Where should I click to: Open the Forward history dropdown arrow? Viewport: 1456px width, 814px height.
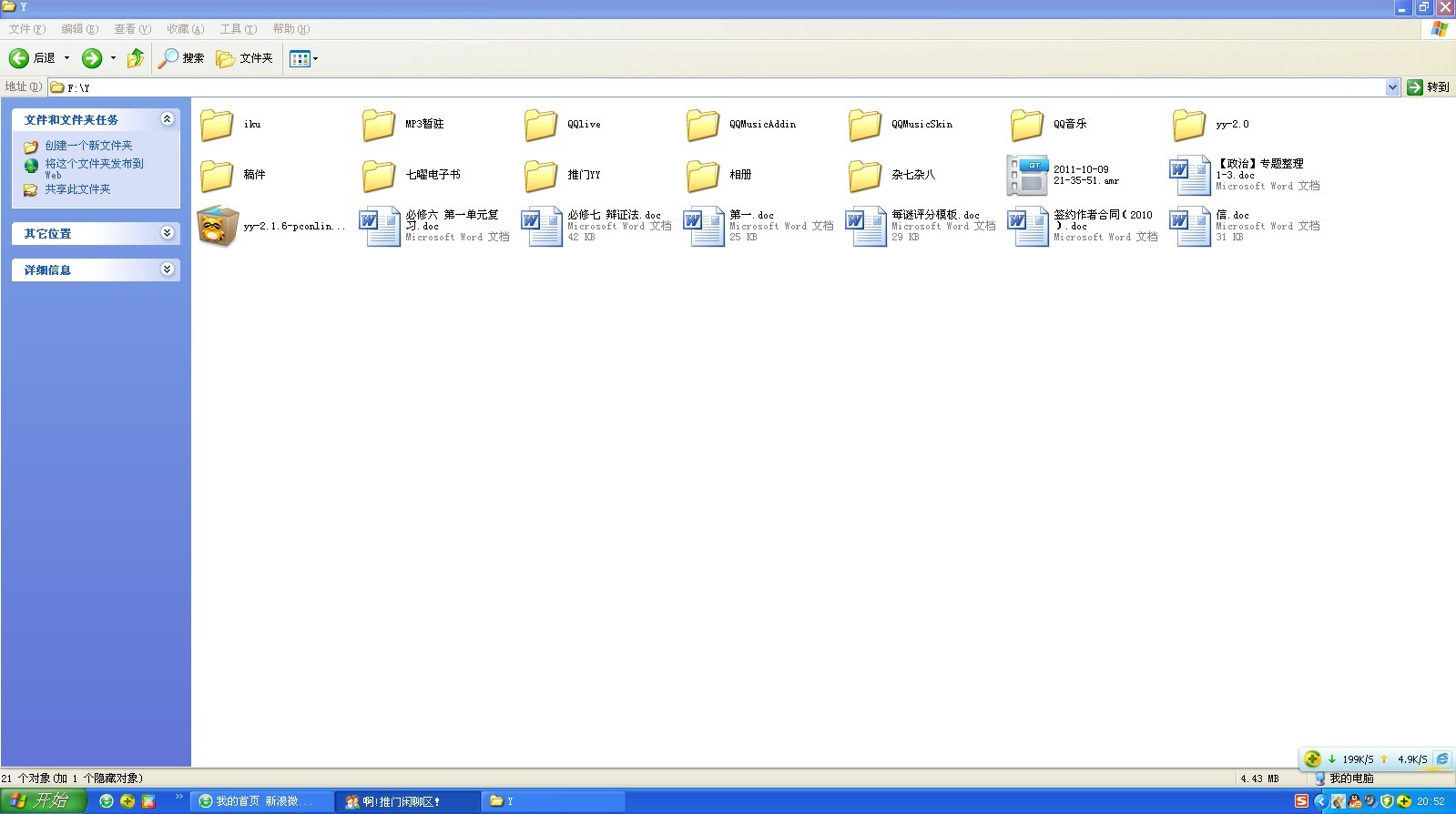[x=113, y=58]
